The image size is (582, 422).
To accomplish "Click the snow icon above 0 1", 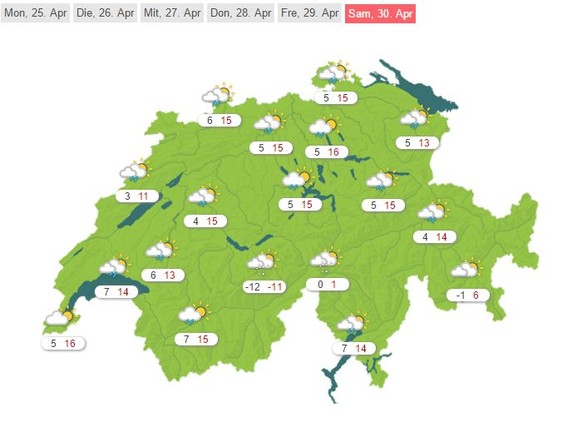I will [326, 260].
